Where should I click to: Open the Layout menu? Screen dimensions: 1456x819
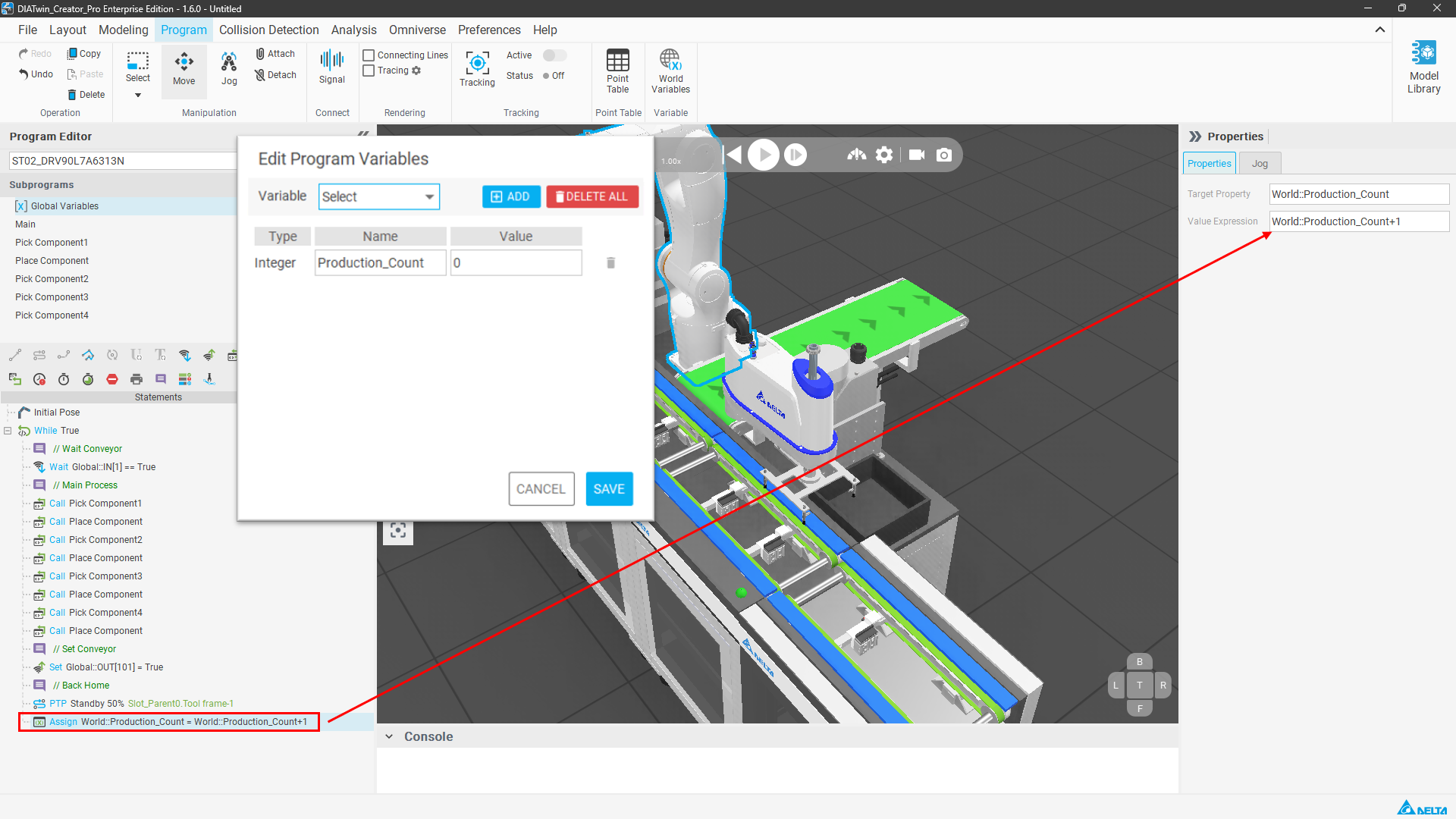tap(67, 30)
